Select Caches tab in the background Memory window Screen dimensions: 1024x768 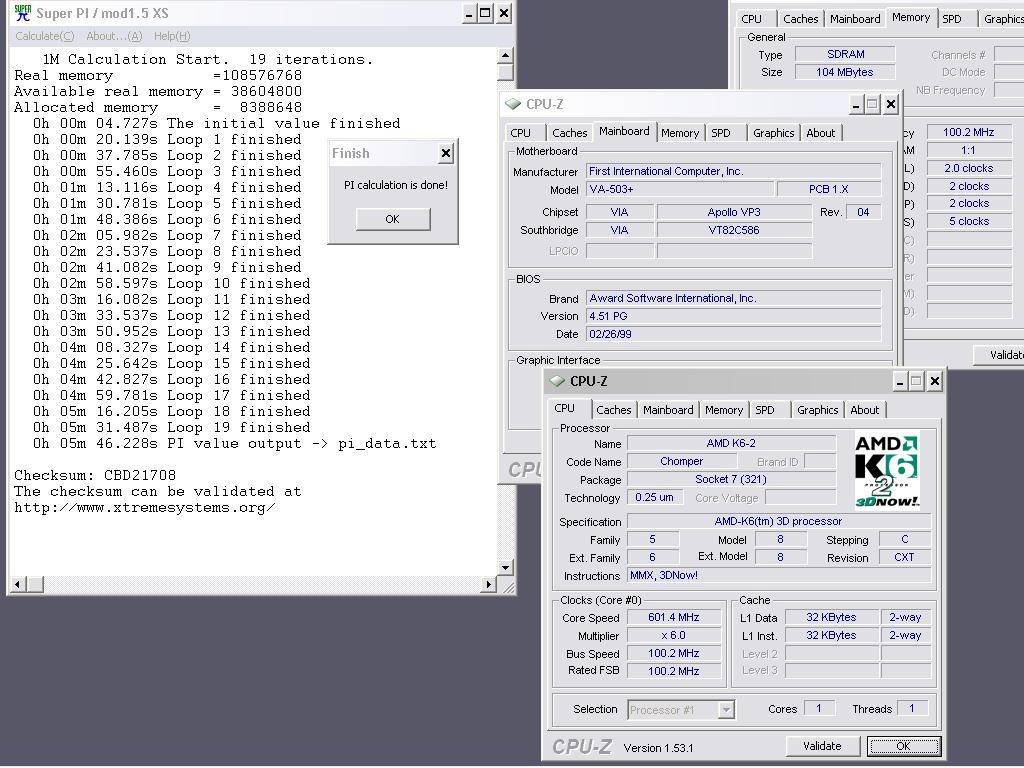pyautogui.click(x=801, y=19)
